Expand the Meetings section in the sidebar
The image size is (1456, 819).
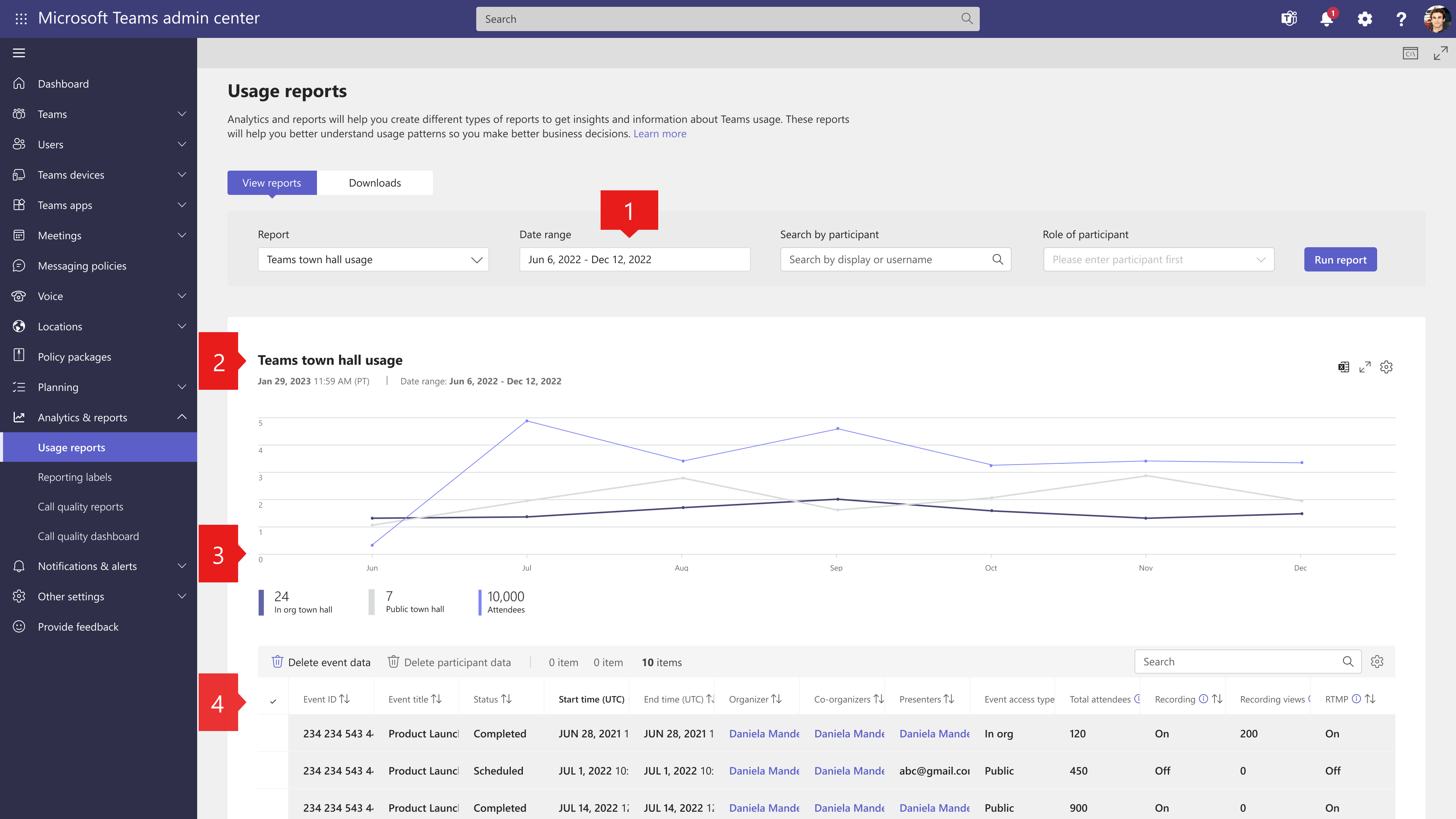(181, 235)
